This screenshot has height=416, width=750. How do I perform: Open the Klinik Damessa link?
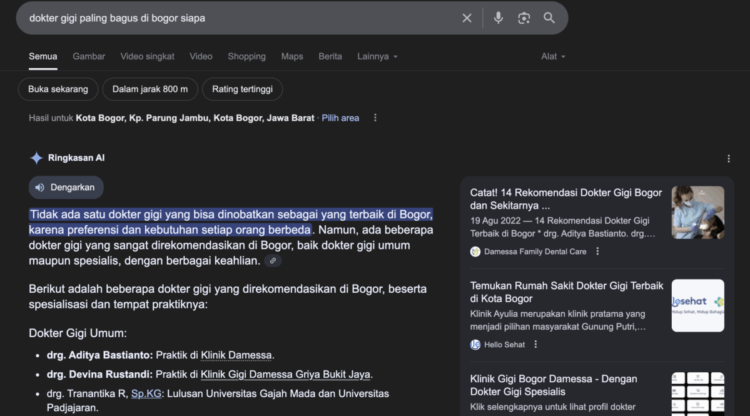[x=237, y=355]
